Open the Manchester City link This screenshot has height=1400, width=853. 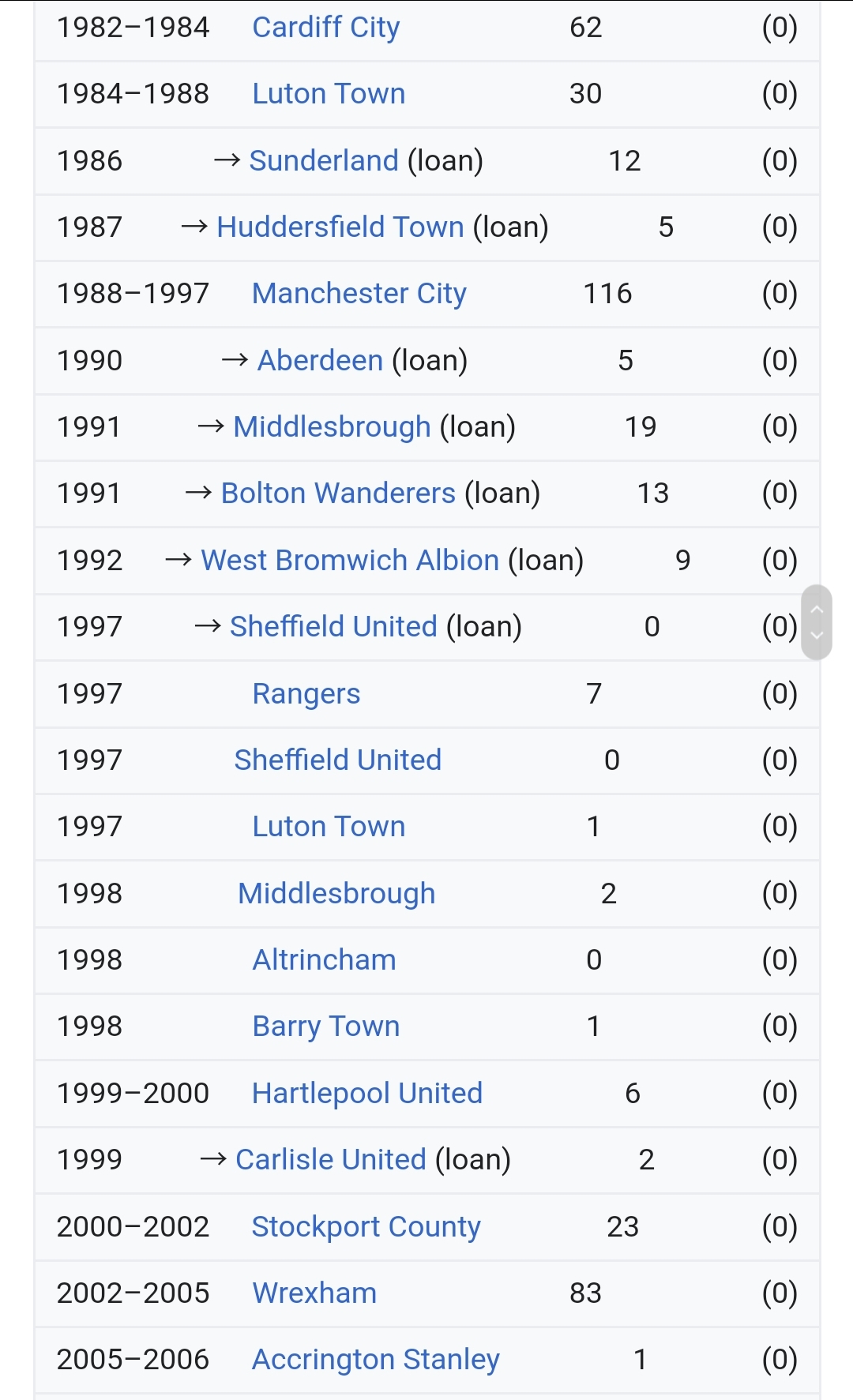pyautogui.click(x=359, y=294)
